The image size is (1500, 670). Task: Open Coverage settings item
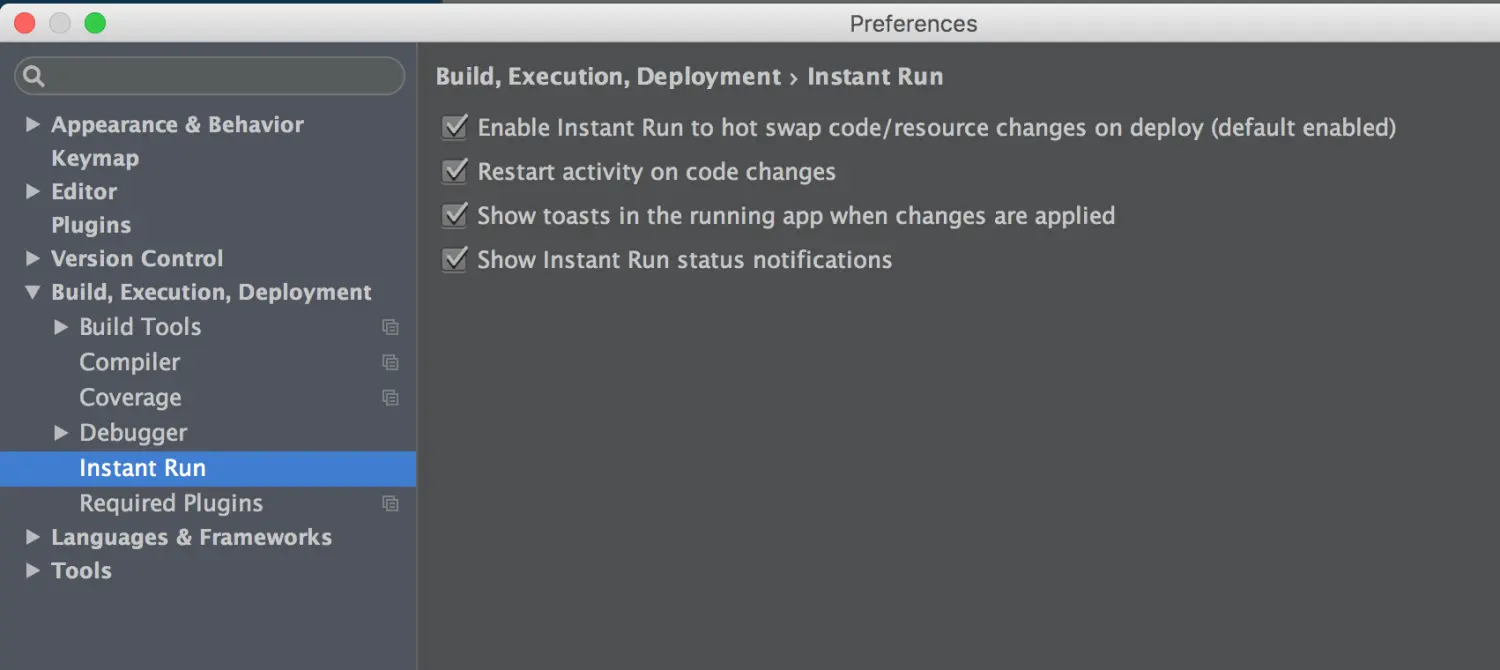point(130,397)
